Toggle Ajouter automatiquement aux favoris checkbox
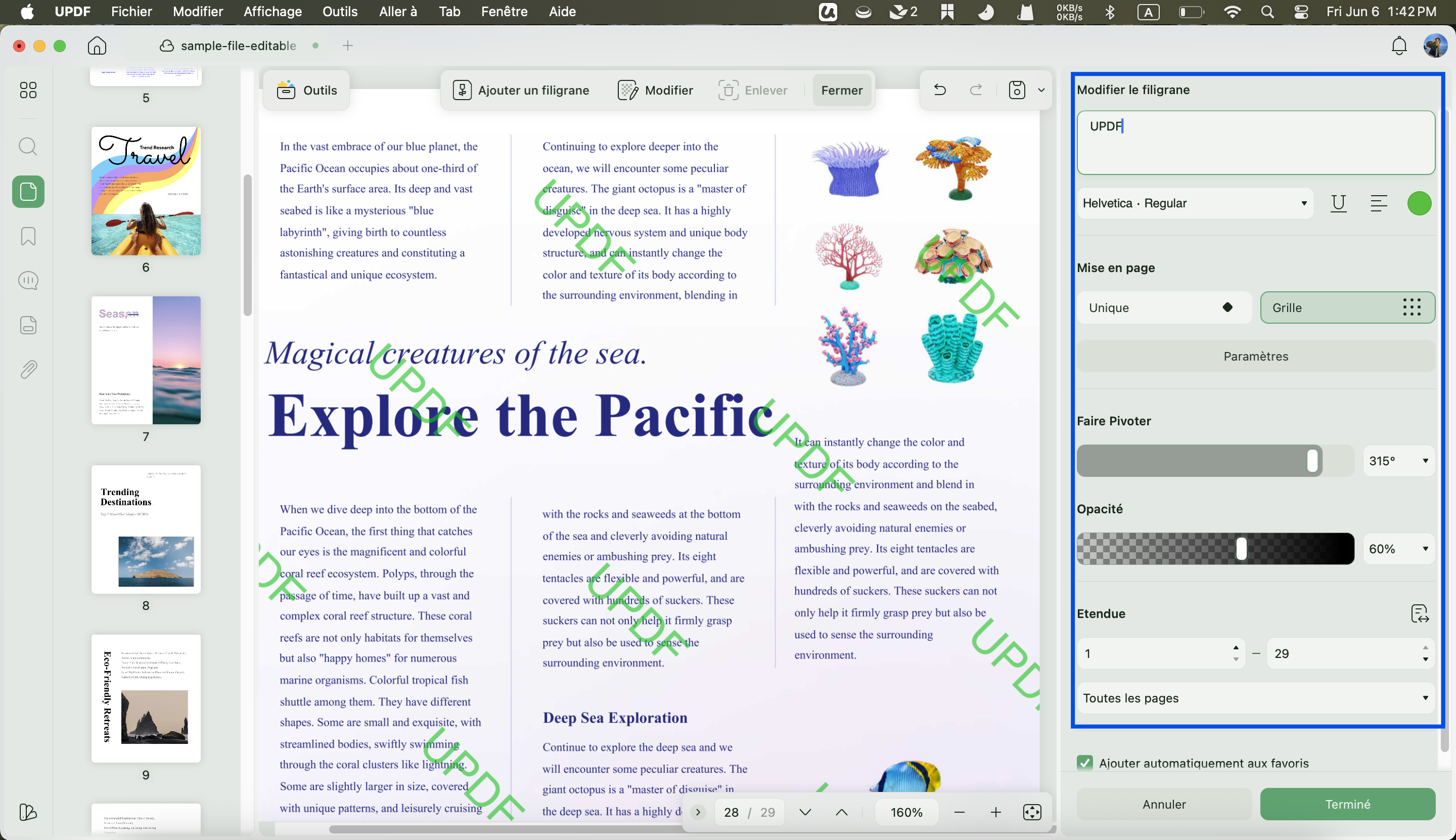The width and height of the screenshot is (1456, 840). [1084, 763]
